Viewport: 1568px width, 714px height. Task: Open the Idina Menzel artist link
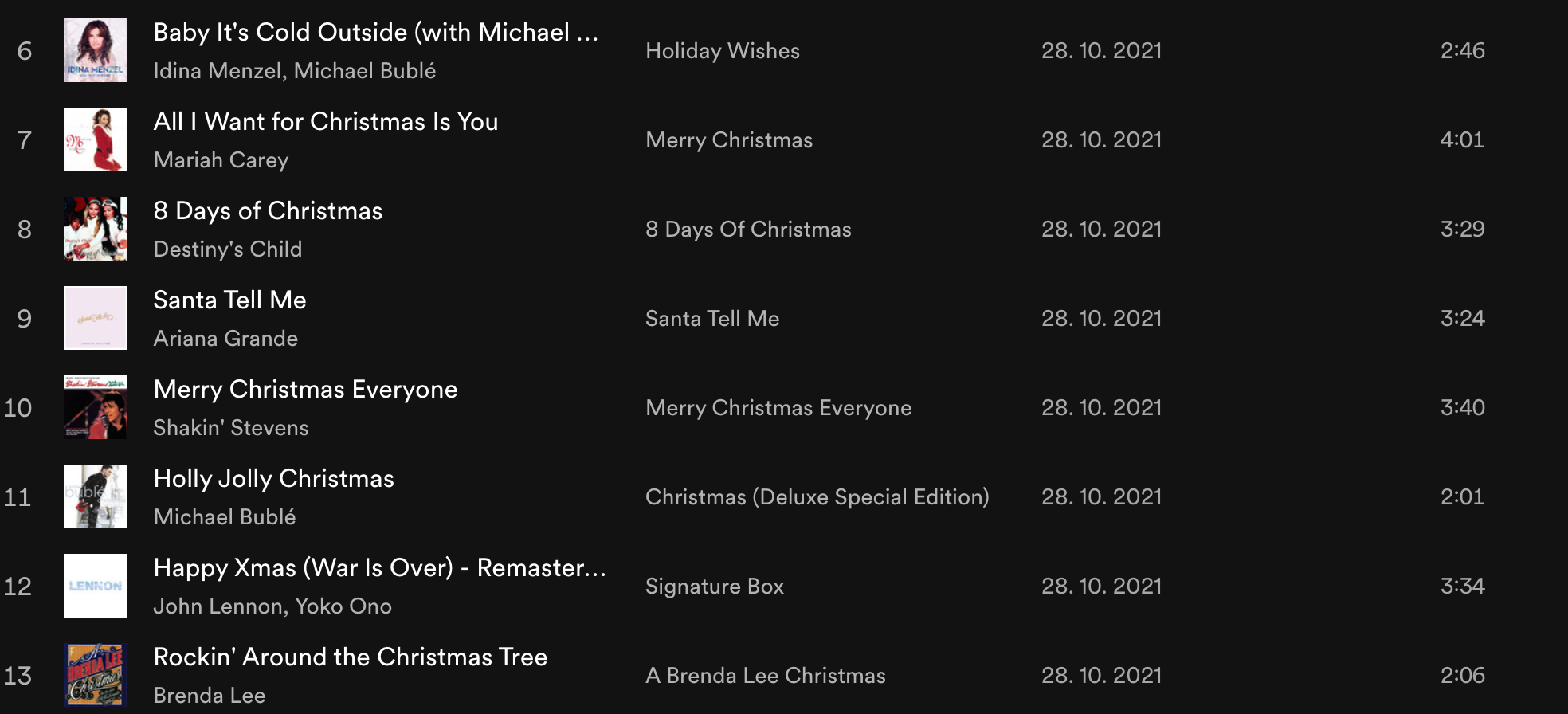[218, 71]
